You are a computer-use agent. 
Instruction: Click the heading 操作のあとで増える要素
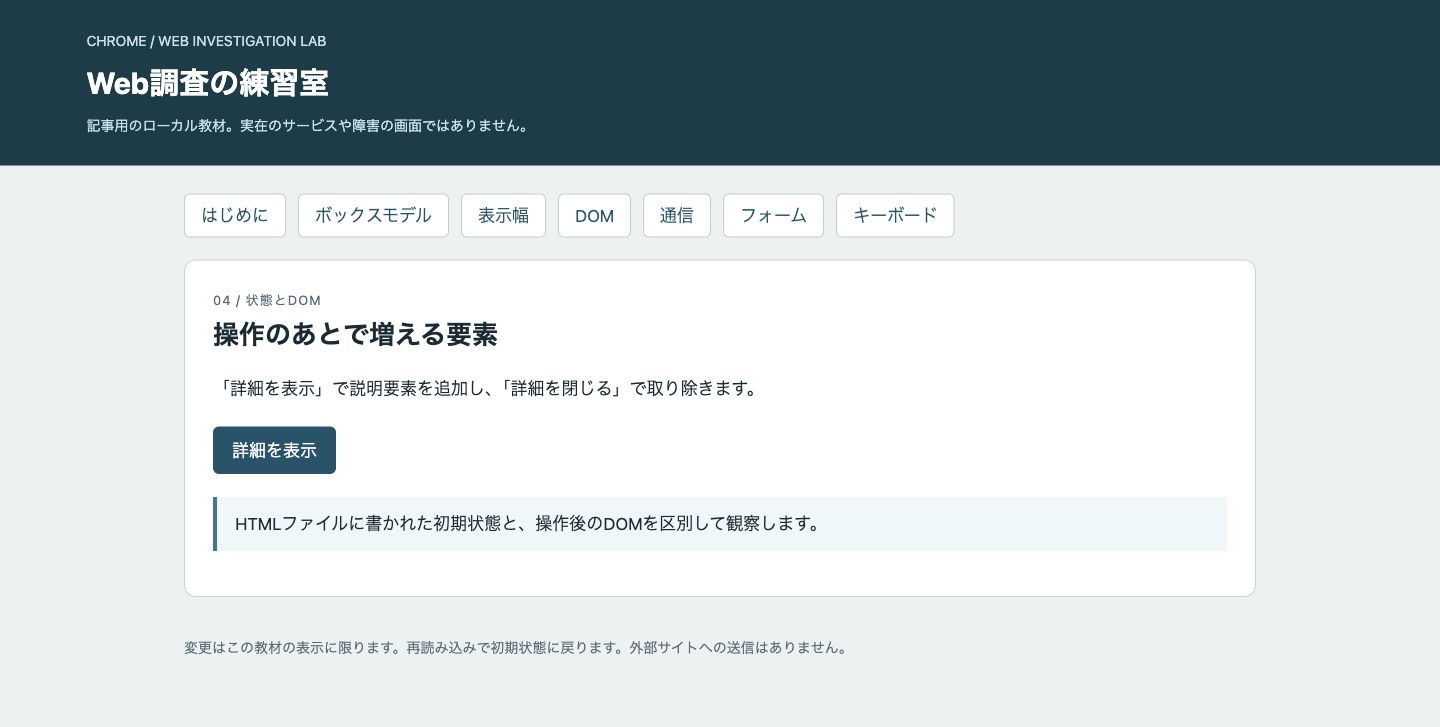[355, 334]
